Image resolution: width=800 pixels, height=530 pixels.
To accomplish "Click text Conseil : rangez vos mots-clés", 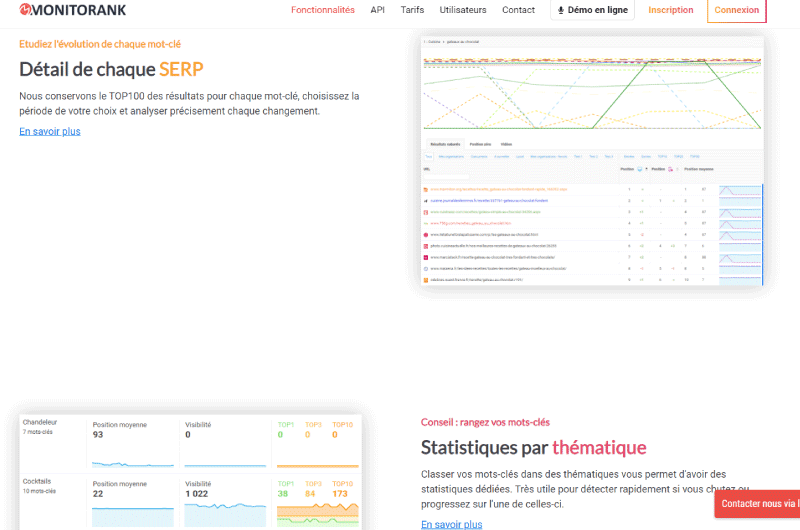I will tap(485, 422).
